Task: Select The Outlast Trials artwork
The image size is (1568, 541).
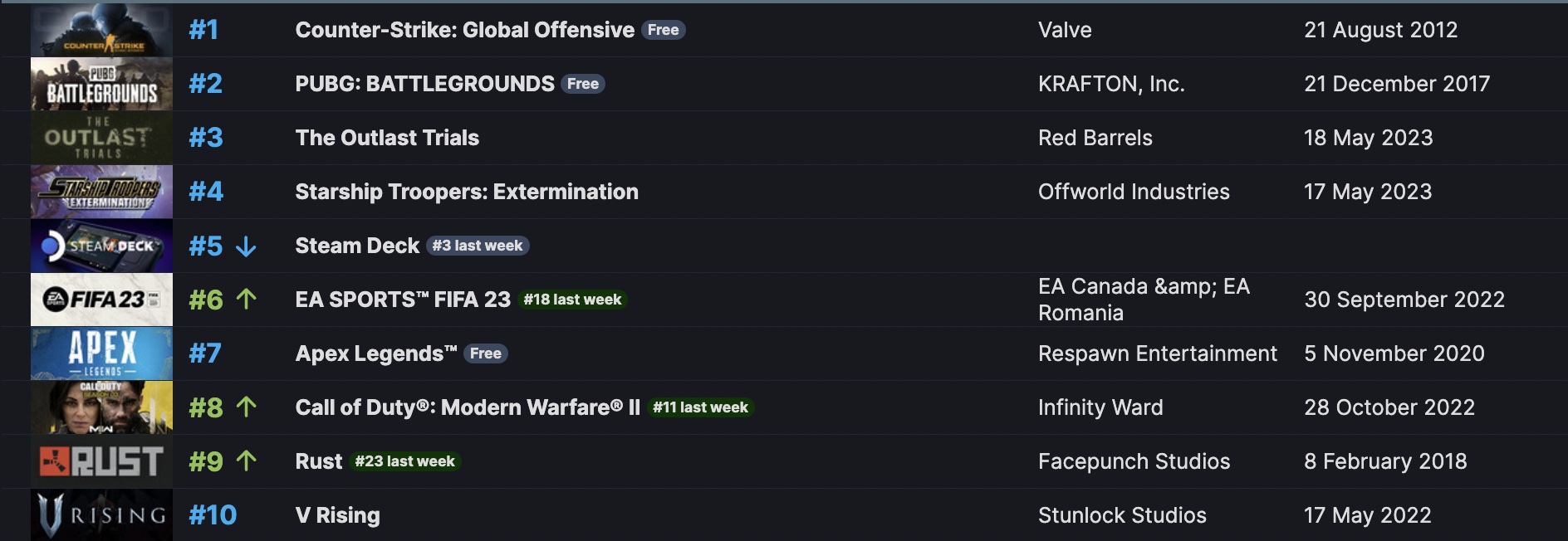Action: coord(100,137)
